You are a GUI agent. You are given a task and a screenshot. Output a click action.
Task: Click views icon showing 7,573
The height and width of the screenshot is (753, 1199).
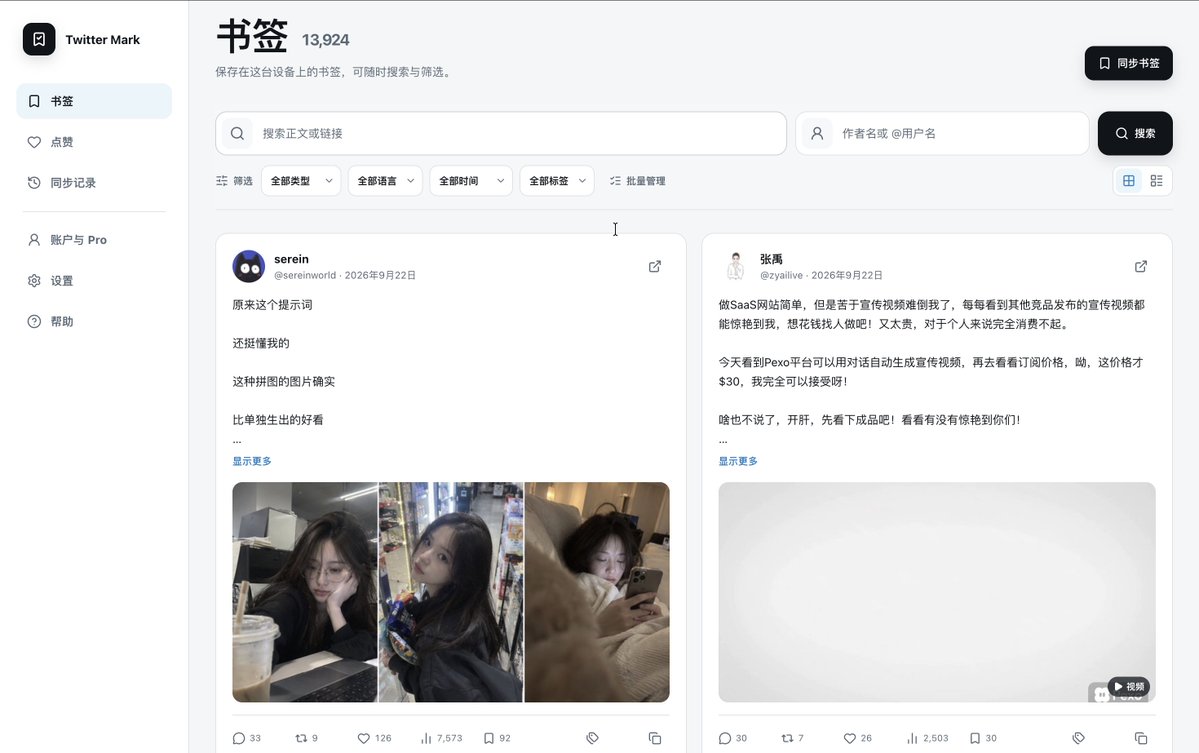[x=426, y=738]
